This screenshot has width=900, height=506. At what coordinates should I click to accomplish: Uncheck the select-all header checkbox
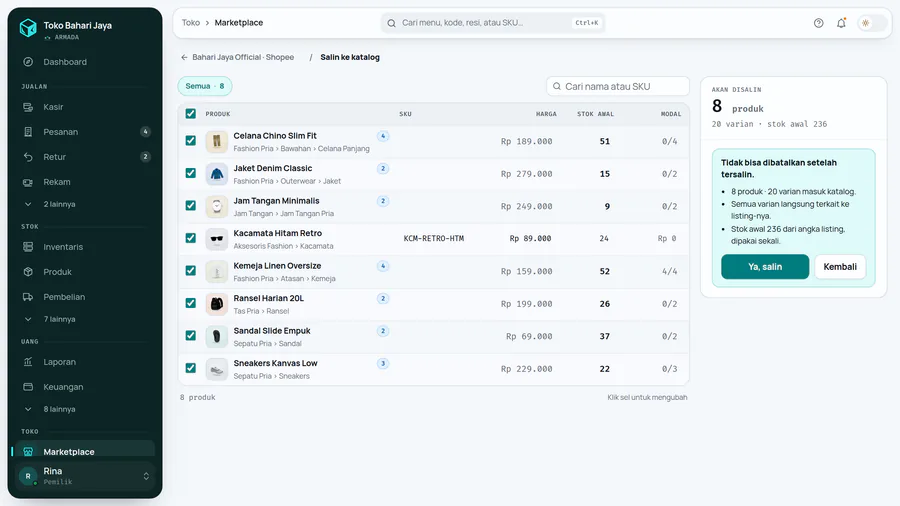click(191, 114)
